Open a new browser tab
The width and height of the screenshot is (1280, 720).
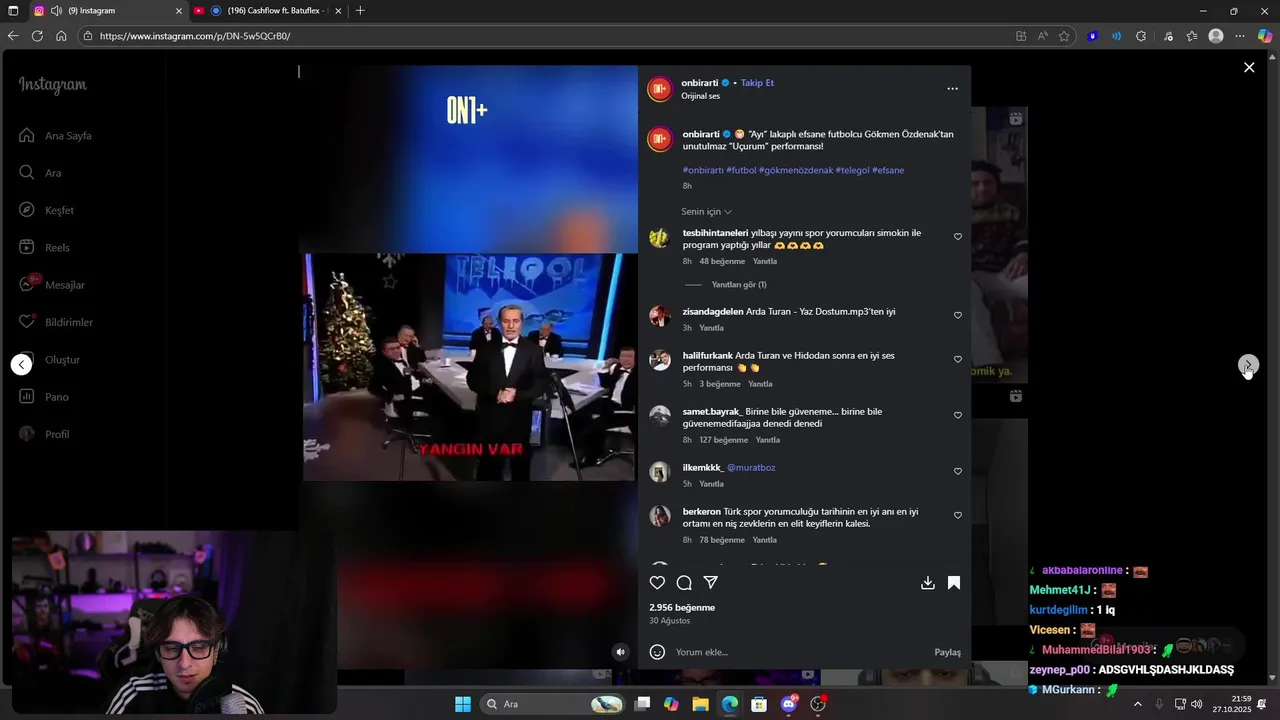coord(360,11)
